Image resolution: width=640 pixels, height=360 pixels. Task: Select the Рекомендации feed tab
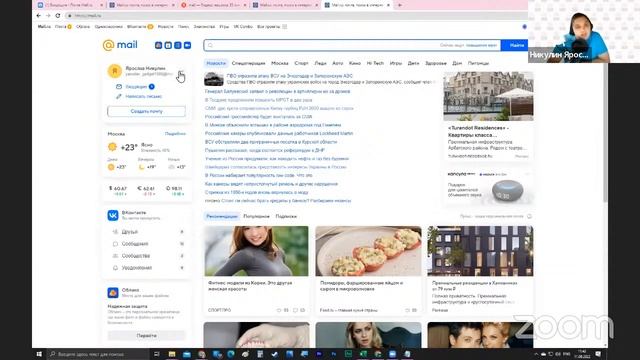tap(222, 216)
